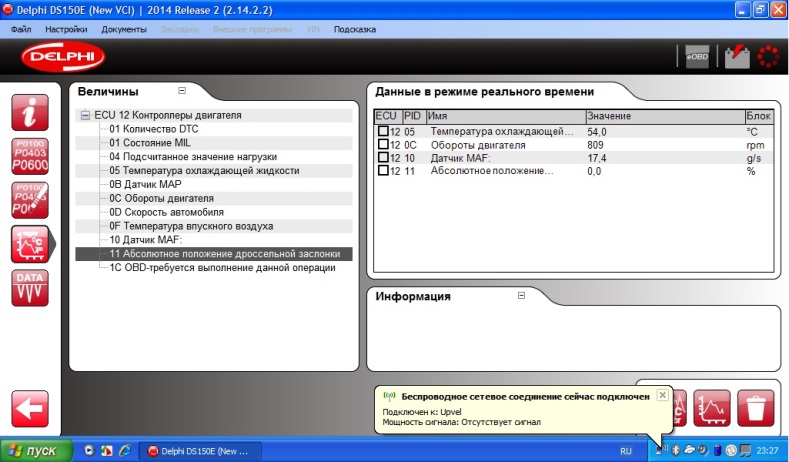Close the wireless connection balloon tooltip
Viewport: 789px width, 462px height.
coord(663,395)
